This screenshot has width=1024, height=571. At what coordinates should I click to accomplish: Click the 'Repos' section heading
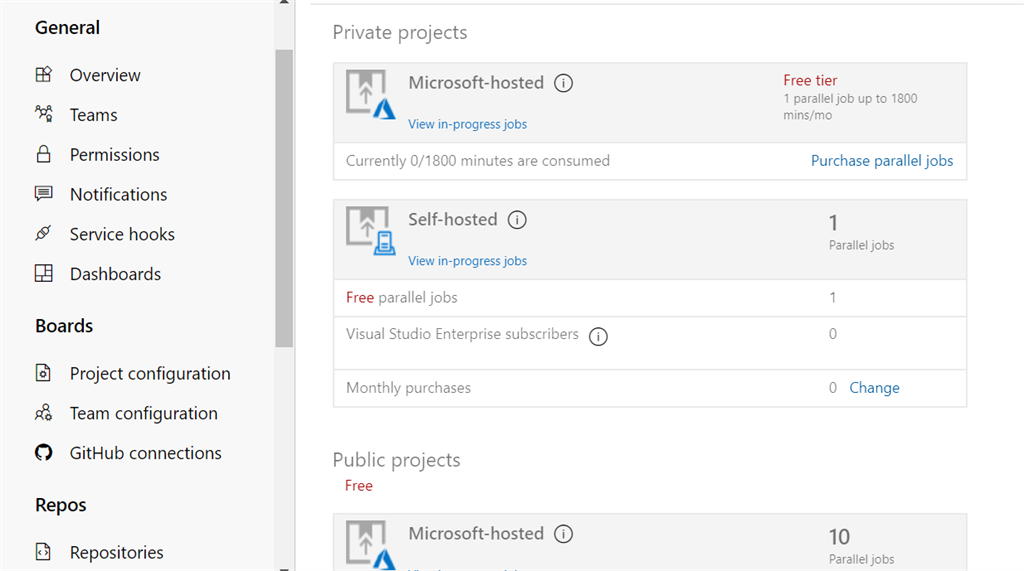coord(61,505)
